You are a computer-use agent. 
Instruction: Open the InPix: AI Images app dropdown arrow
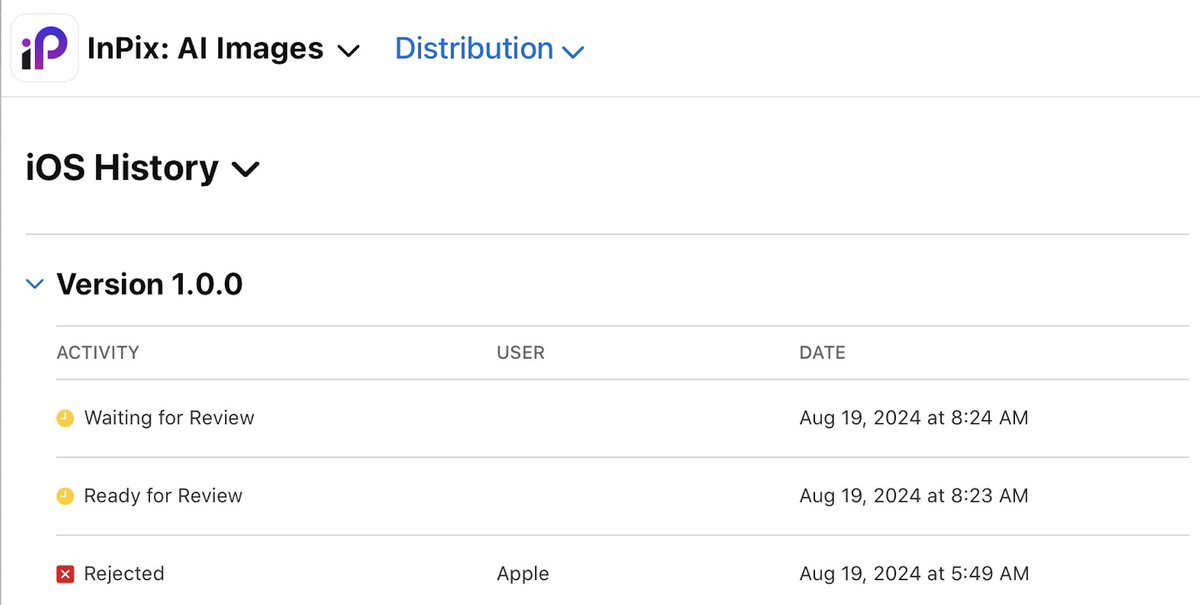348,51
